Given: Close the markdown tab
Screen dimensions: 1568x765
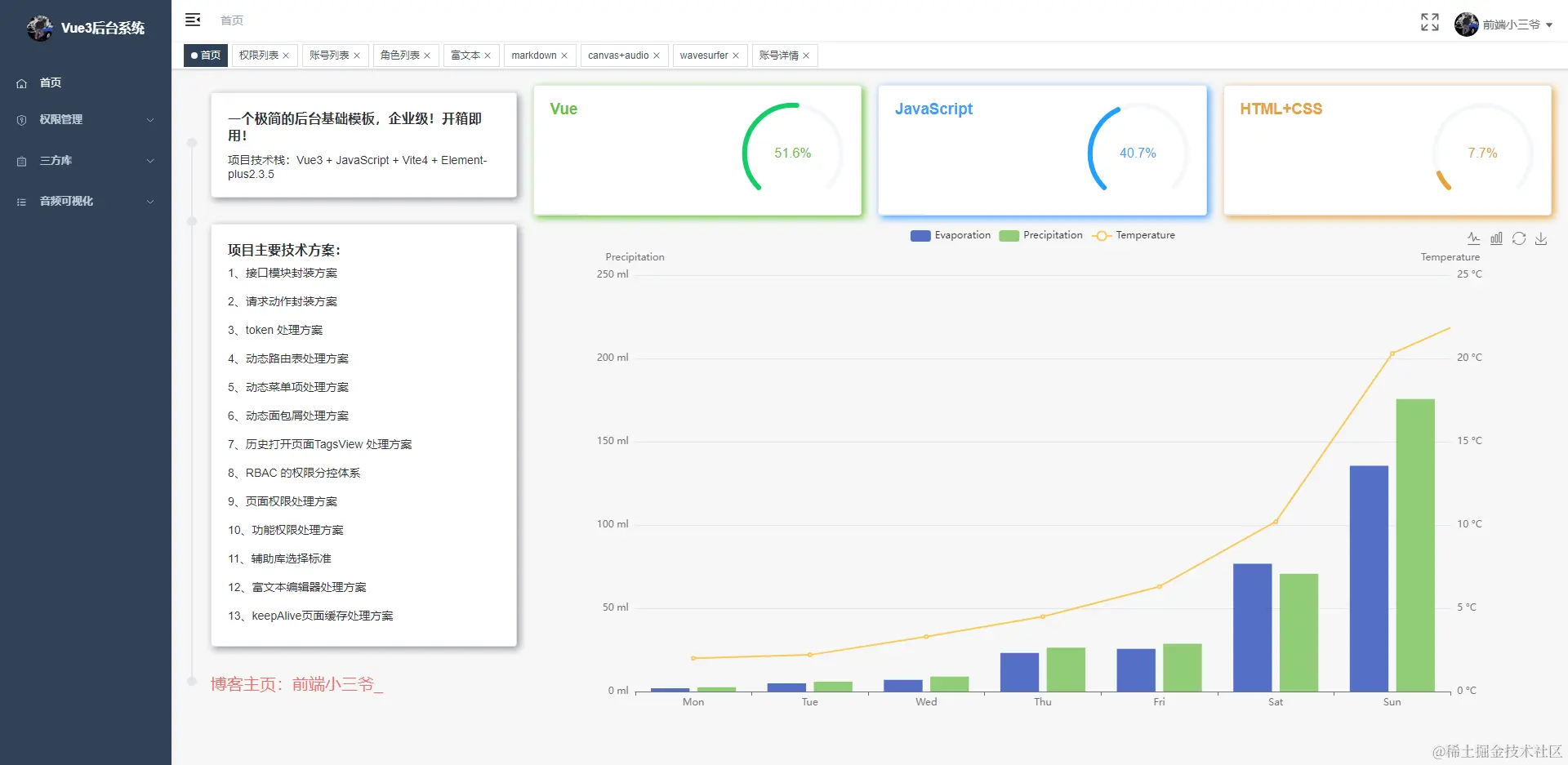Looking at the screenshot, I should [564, 56].
